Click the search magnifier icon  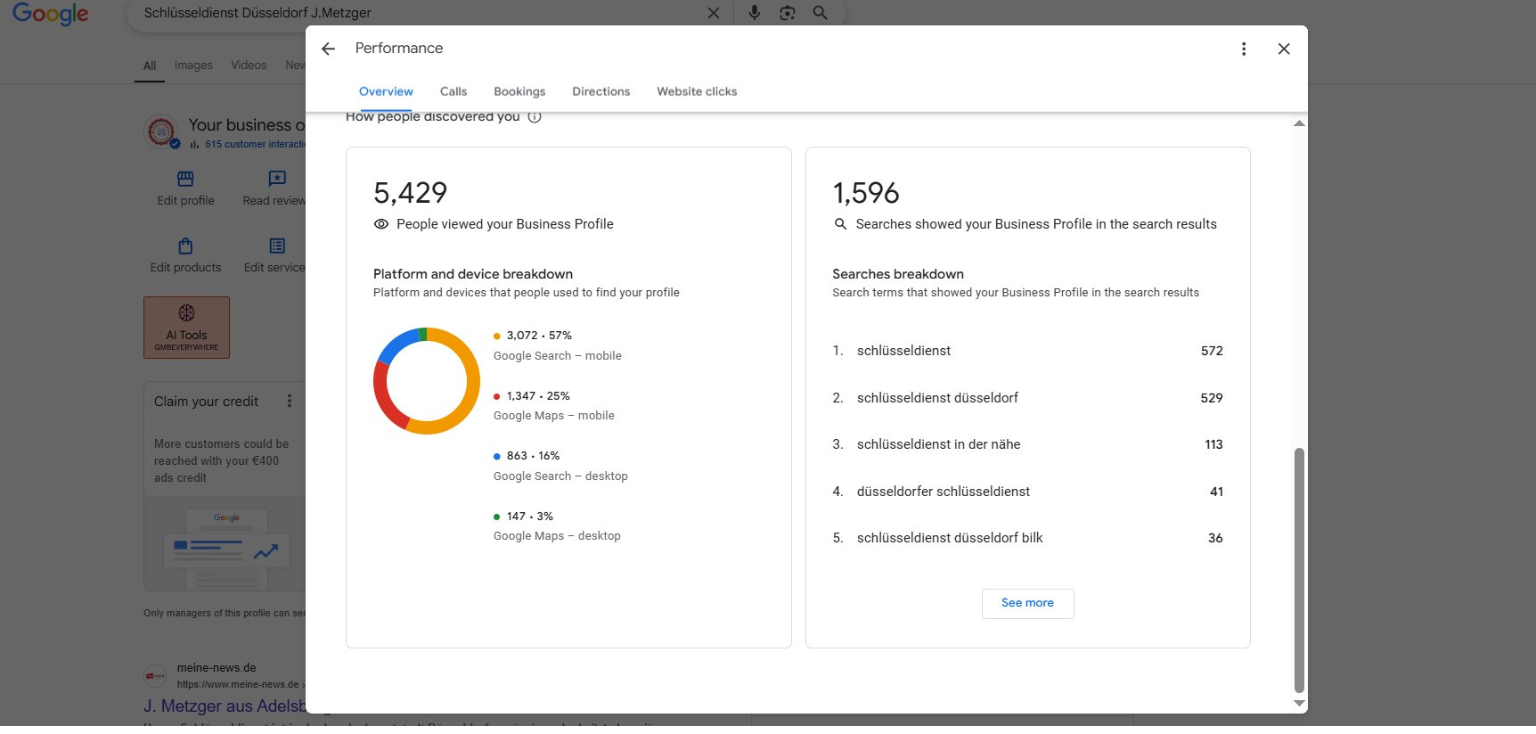[820, 13]
